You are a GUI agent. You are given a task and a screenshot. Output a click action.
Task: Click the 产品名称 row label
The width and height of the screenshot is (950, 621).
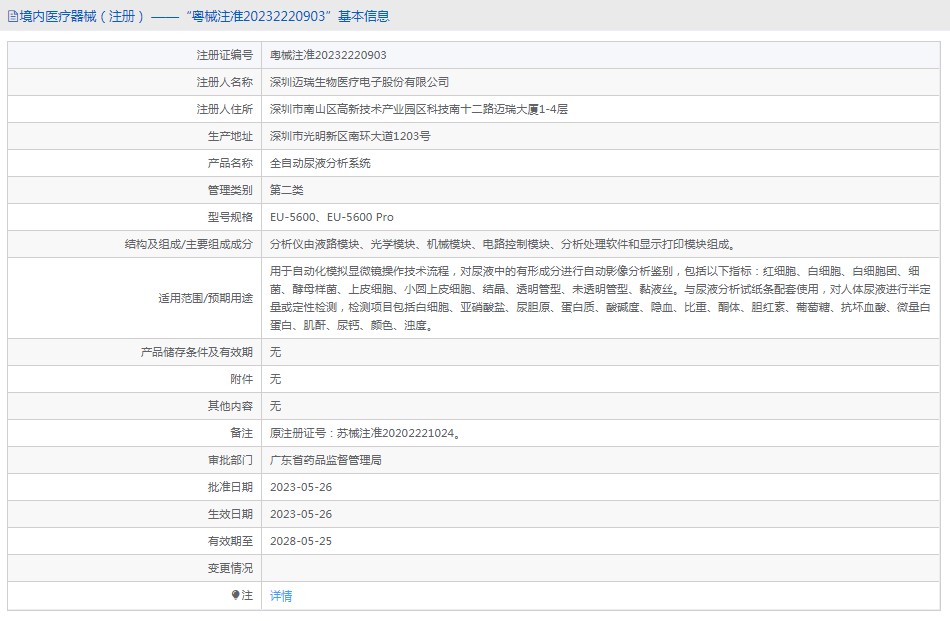pyautogui.click(x=230, y=163)
